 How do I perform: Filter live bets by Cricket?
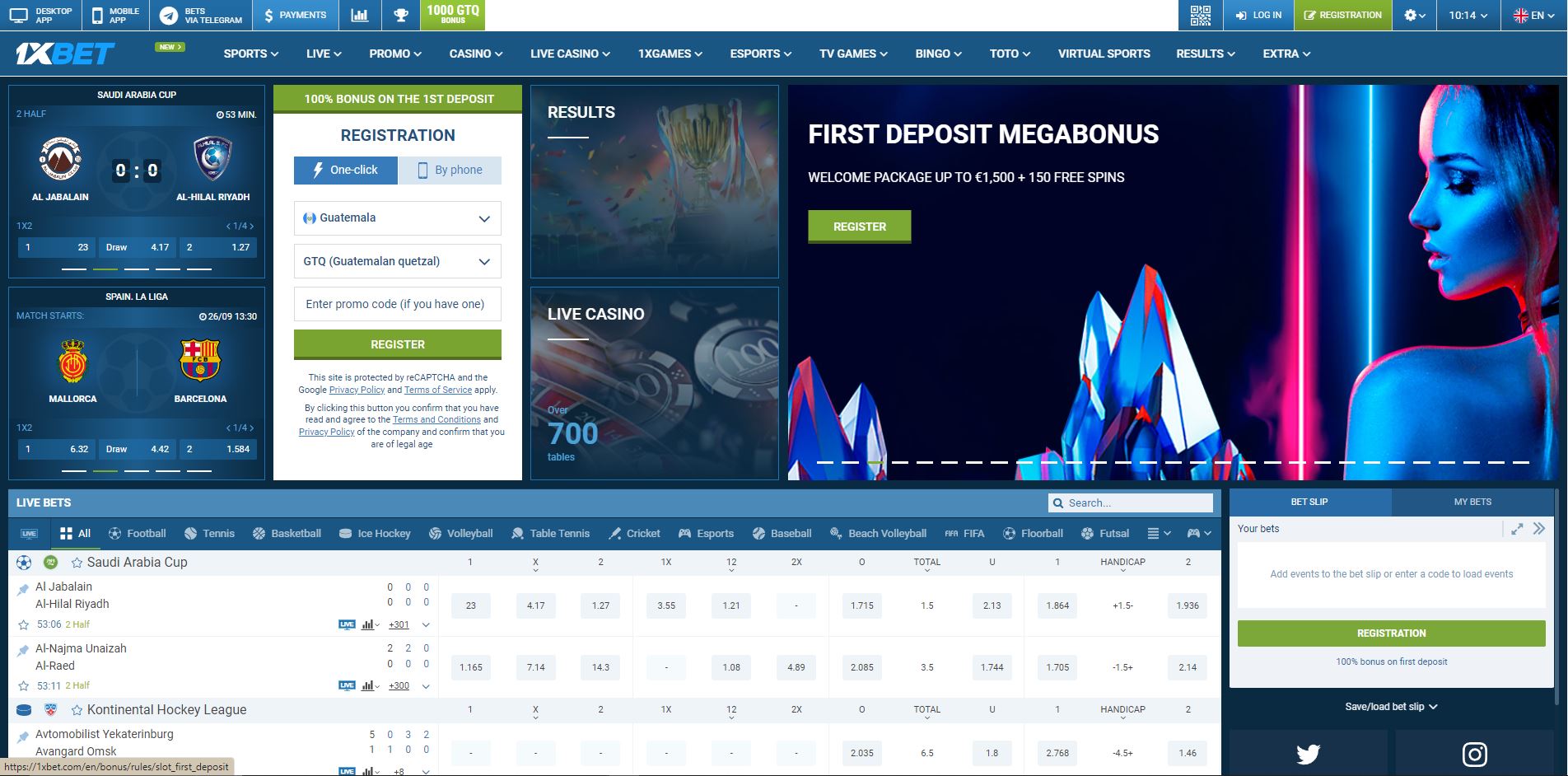tap(634, 534)
